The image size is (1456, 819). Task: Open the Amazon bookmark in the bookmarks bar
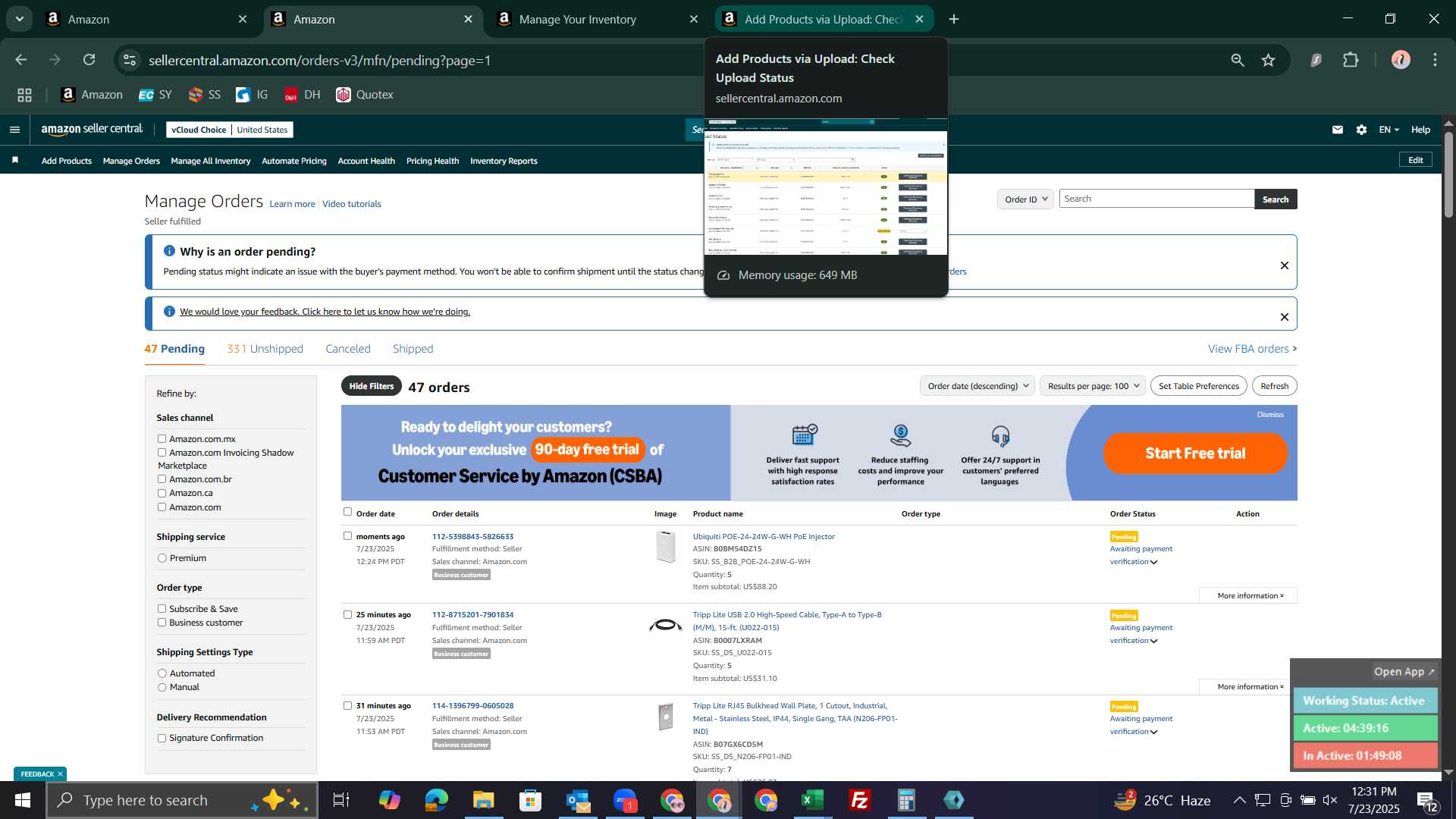coord(92,95)
